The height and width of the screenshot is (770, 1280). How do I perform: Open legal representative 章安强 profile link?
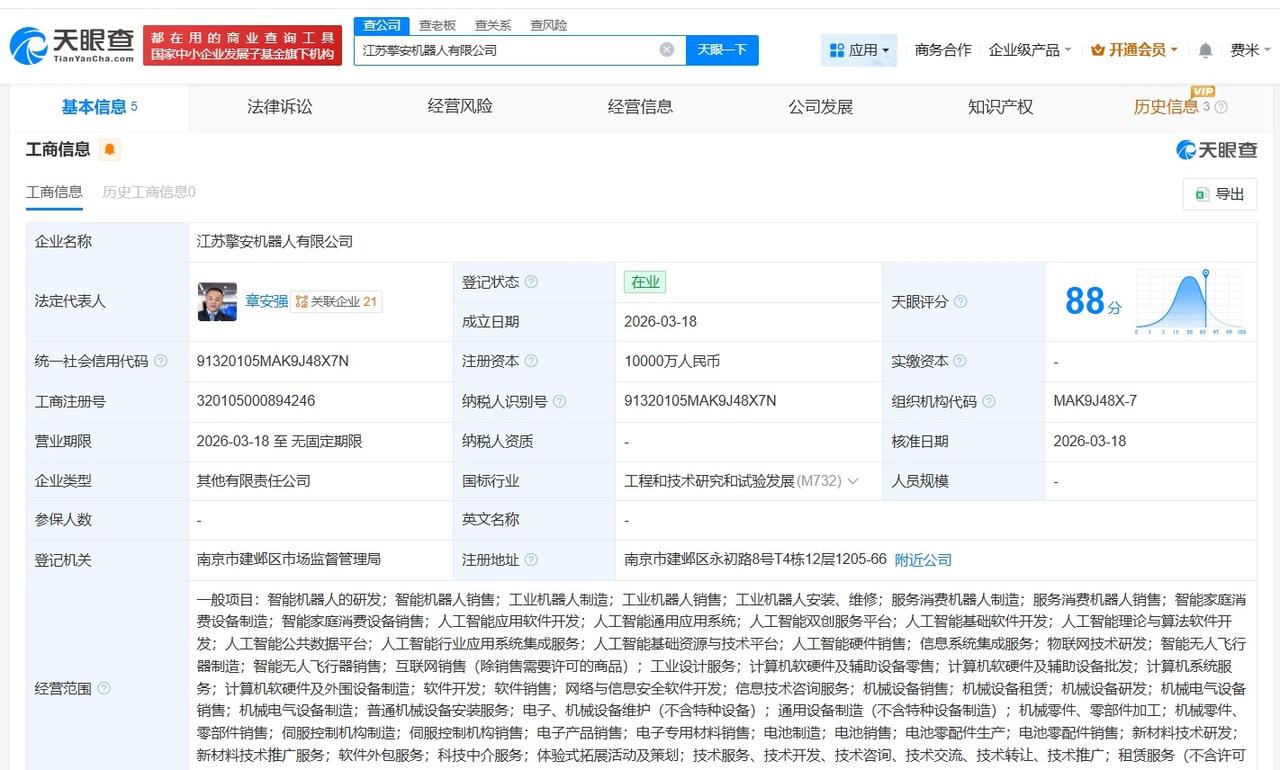265,300
